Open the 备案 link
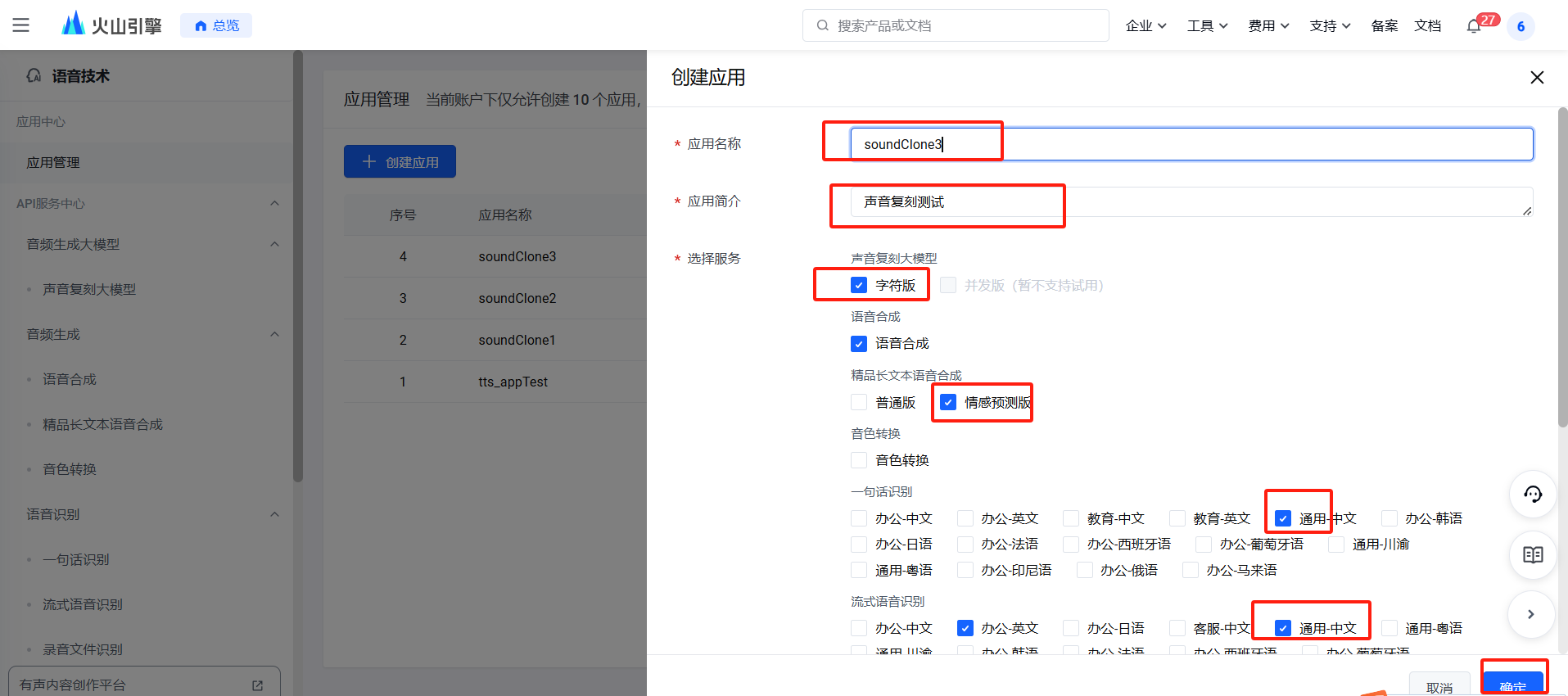This screenshot has width=1568, height=696. coord(1385,25)
